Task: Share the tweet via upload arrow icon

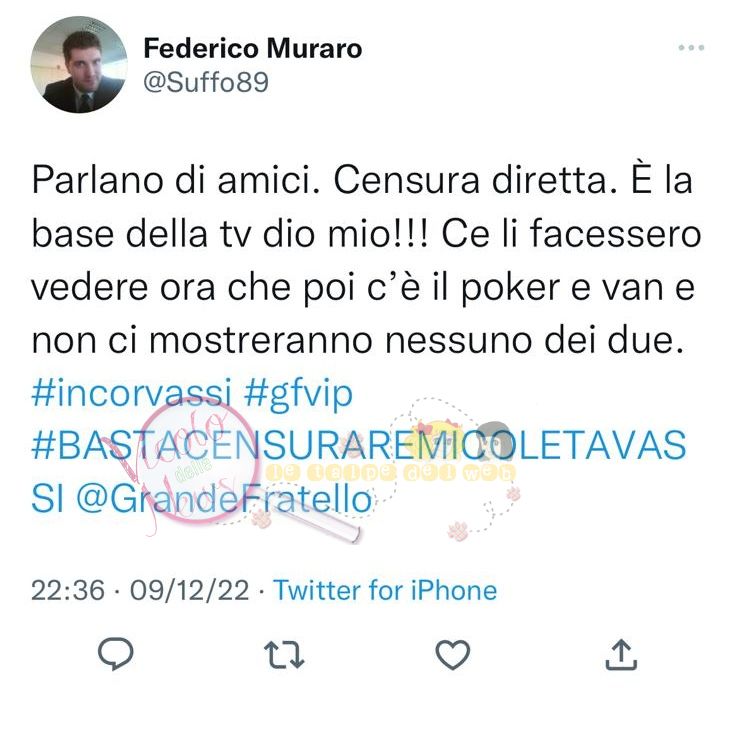Action: pos(621,654)
